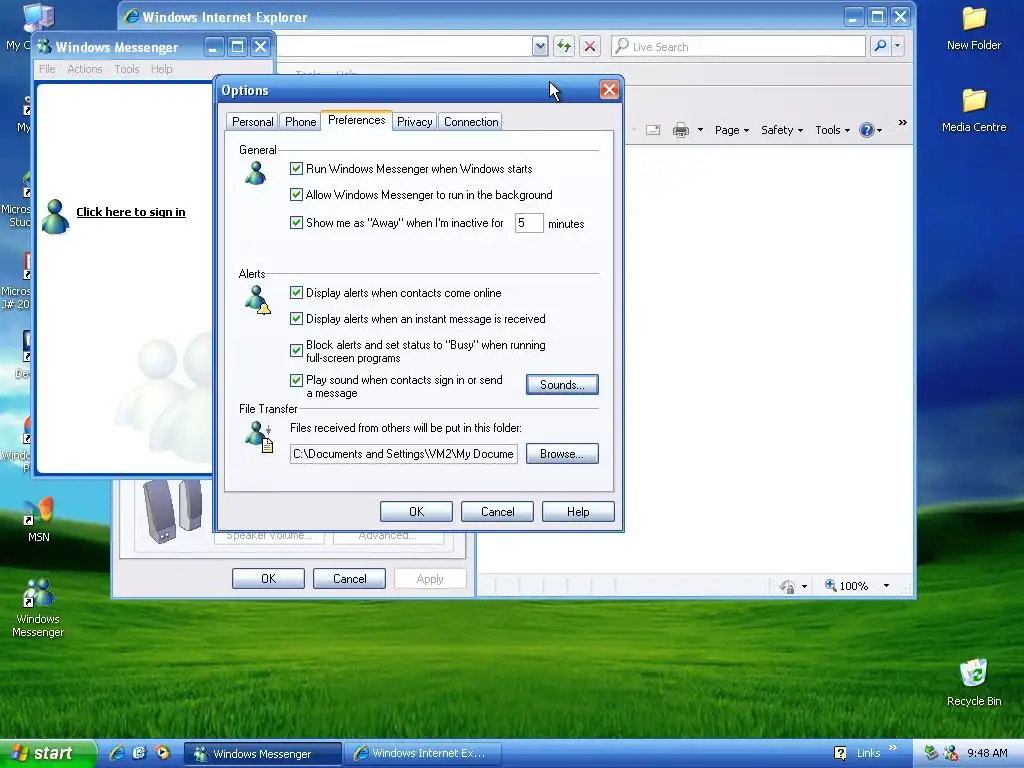Click the Internet Explorer stop icon
The height and width of the screenshot is (768, 1024).
click(x=590, y=46)
